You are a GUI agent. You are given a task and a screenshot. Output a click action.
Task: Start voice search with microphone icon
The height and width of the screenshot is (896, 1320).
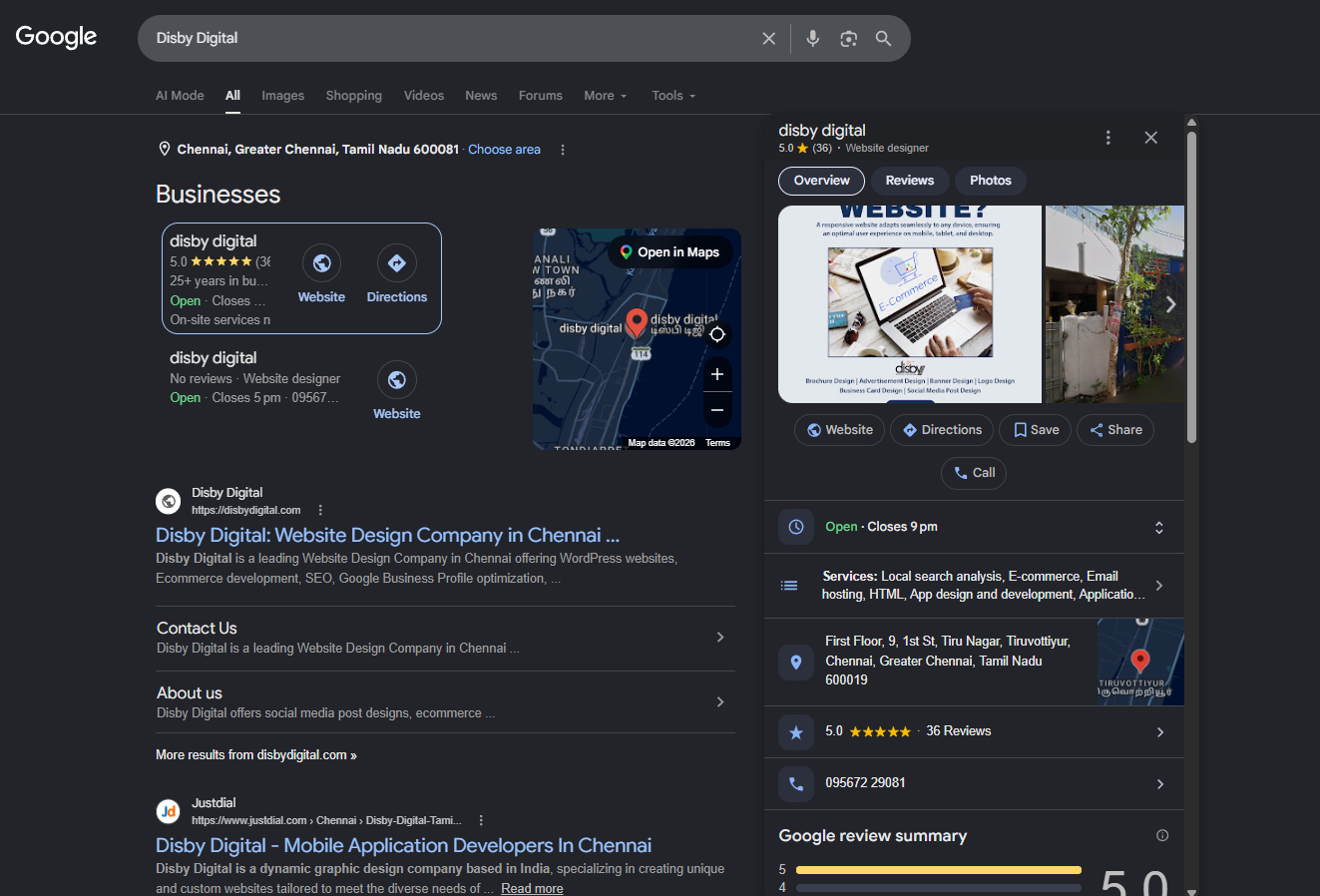coord(813,38)
